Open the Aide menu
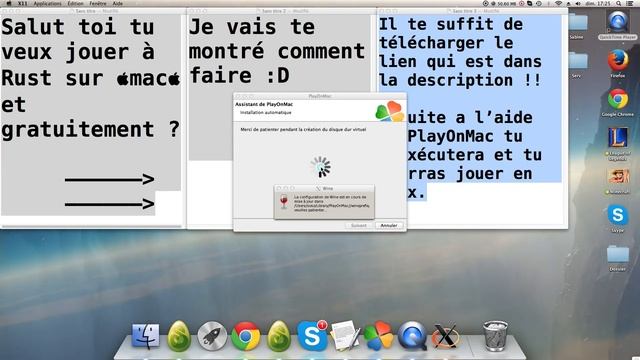 tap(118, 3)
